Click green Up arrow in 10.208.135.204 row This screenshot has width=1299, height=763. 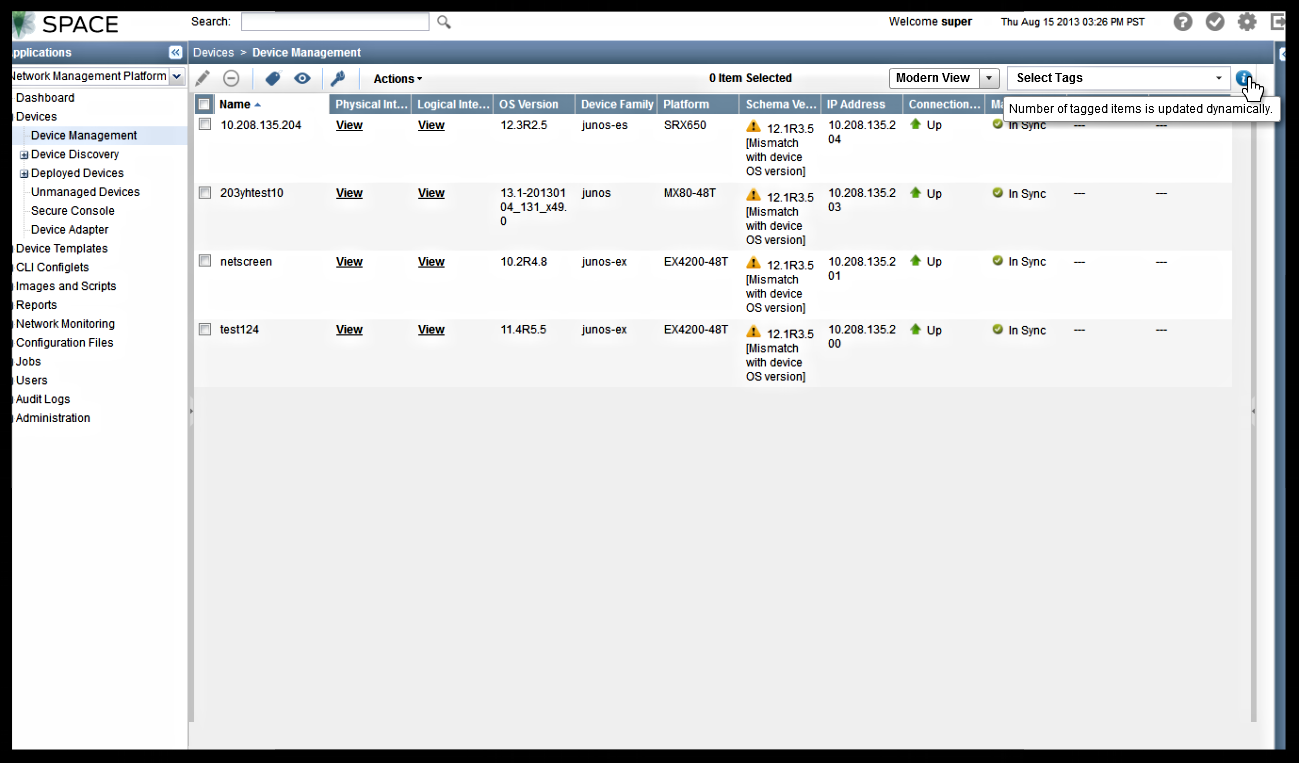[915, 124]
